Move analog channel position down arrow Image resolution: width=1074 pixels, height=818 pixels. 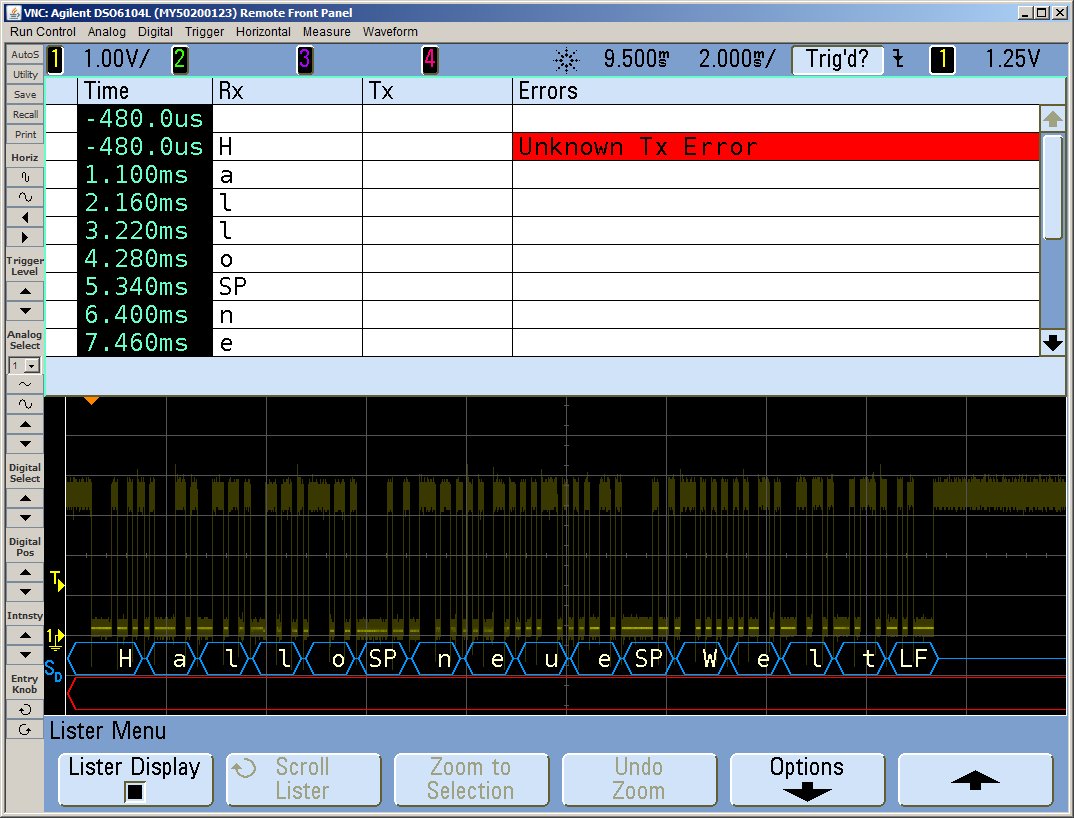point(25,444)
